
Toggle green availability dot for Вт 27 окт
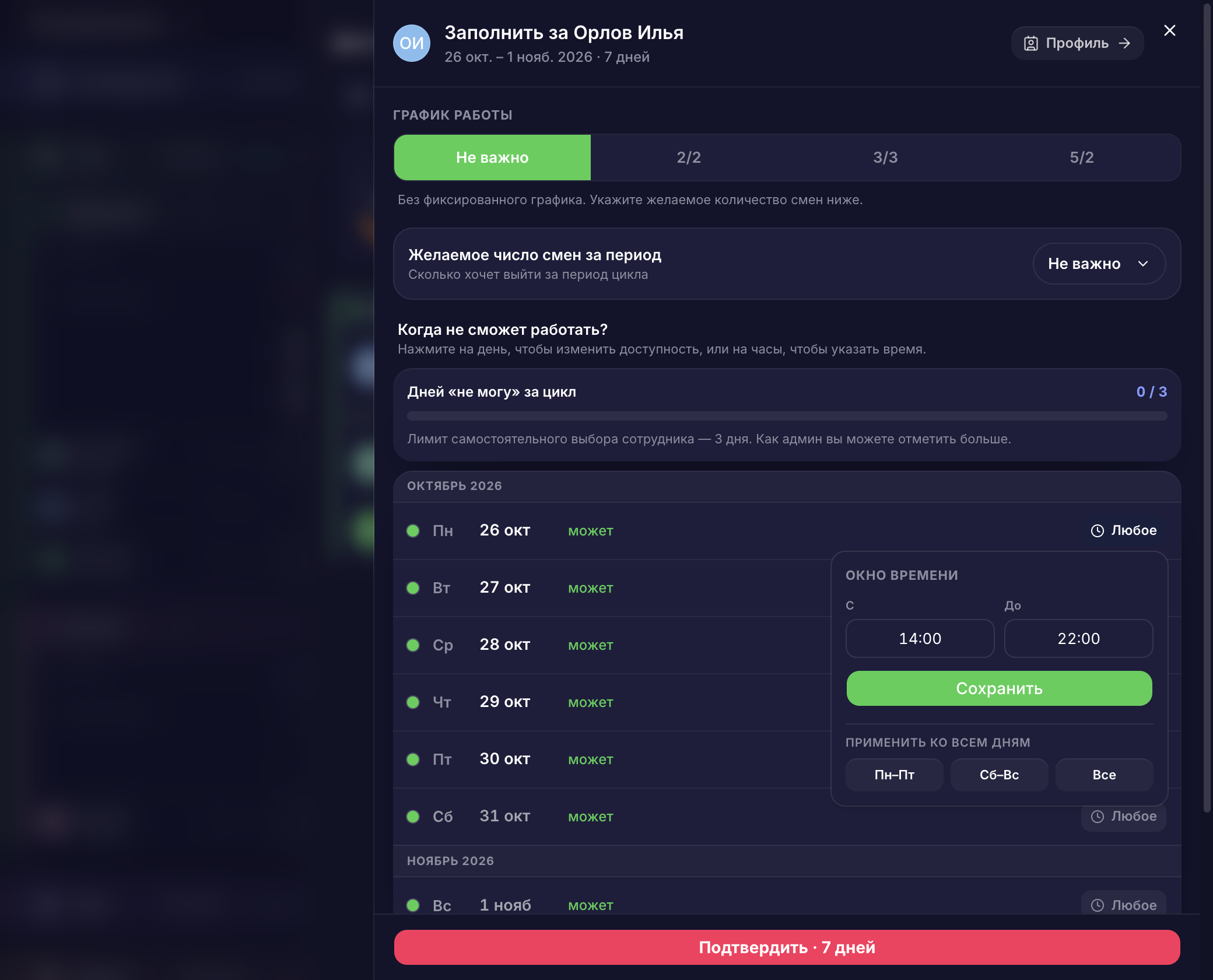[413, 588]
